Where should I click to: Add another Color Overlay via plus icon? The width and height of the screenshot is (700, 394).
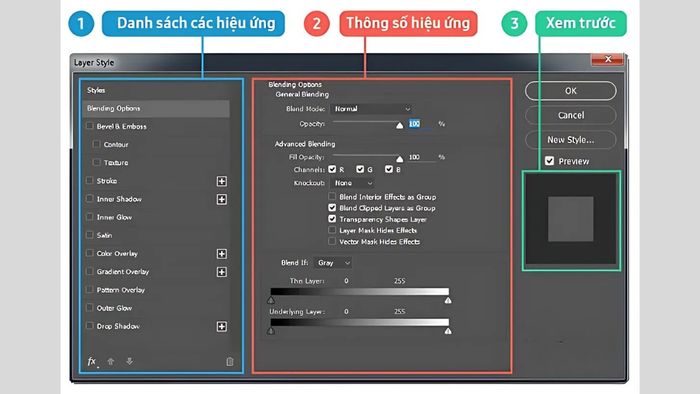click(222, 254)
